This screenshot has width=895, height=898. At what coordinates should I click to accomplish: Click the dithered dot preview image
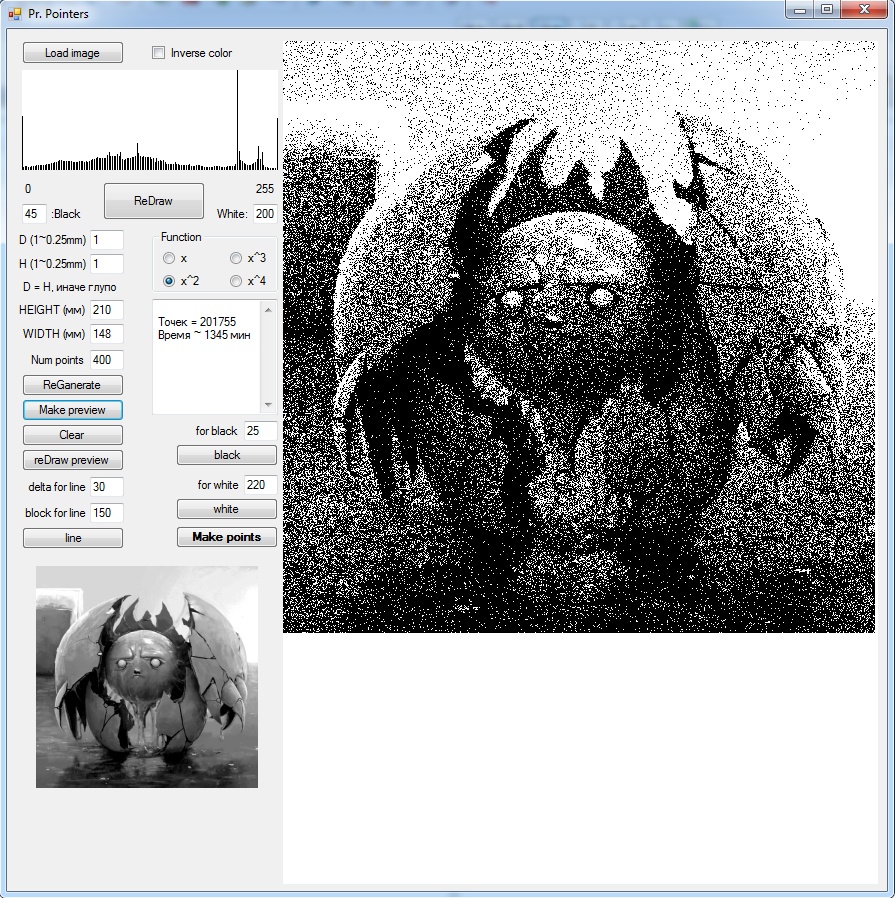click(579, 337)
